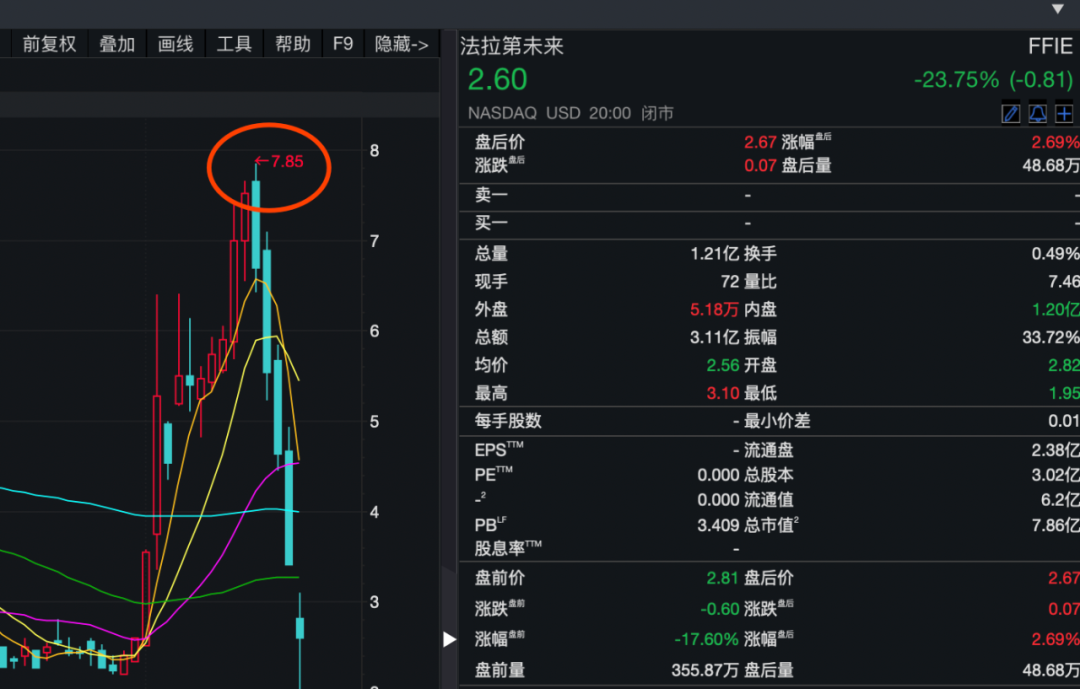Collapse side panel using white arrow on divider
The width and height of the screenshot is (1080, 689).
pyautogui.click(x=449, y=639)
